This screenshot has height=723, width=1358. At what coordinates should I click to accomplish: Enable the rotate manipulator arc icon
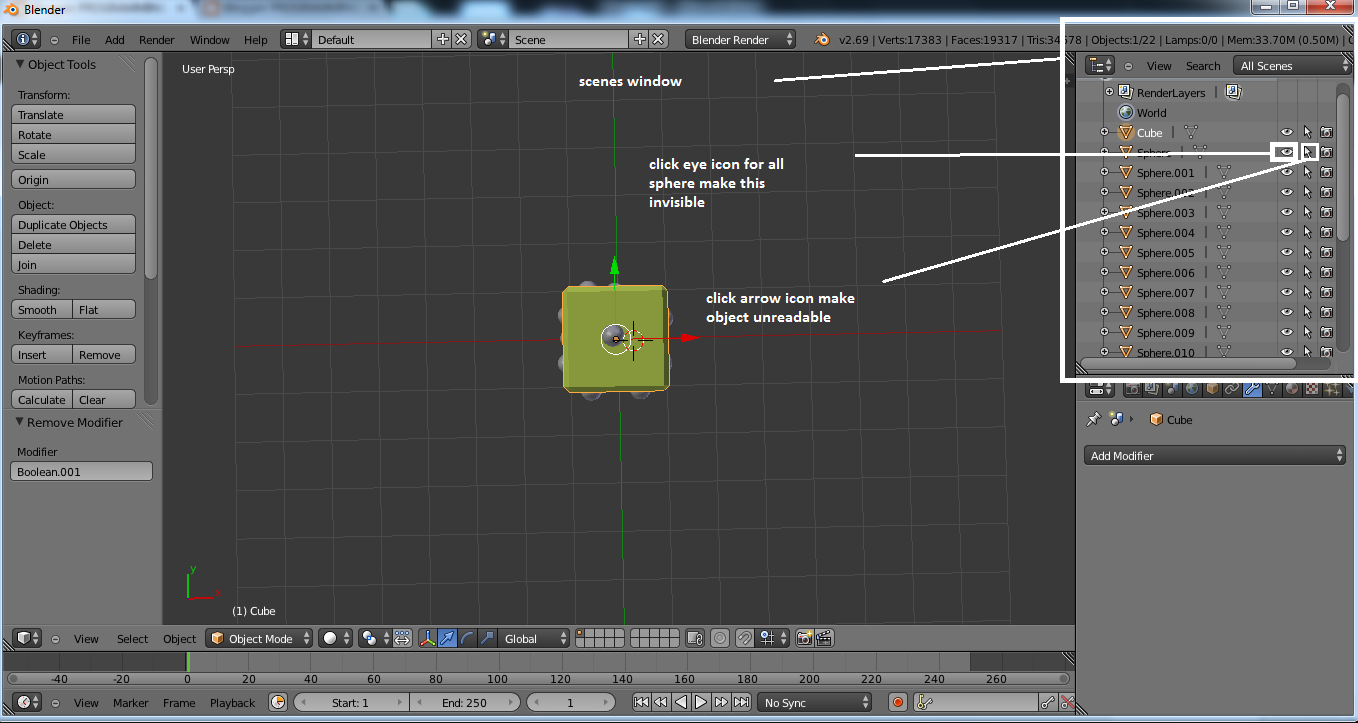click(467, 638)
